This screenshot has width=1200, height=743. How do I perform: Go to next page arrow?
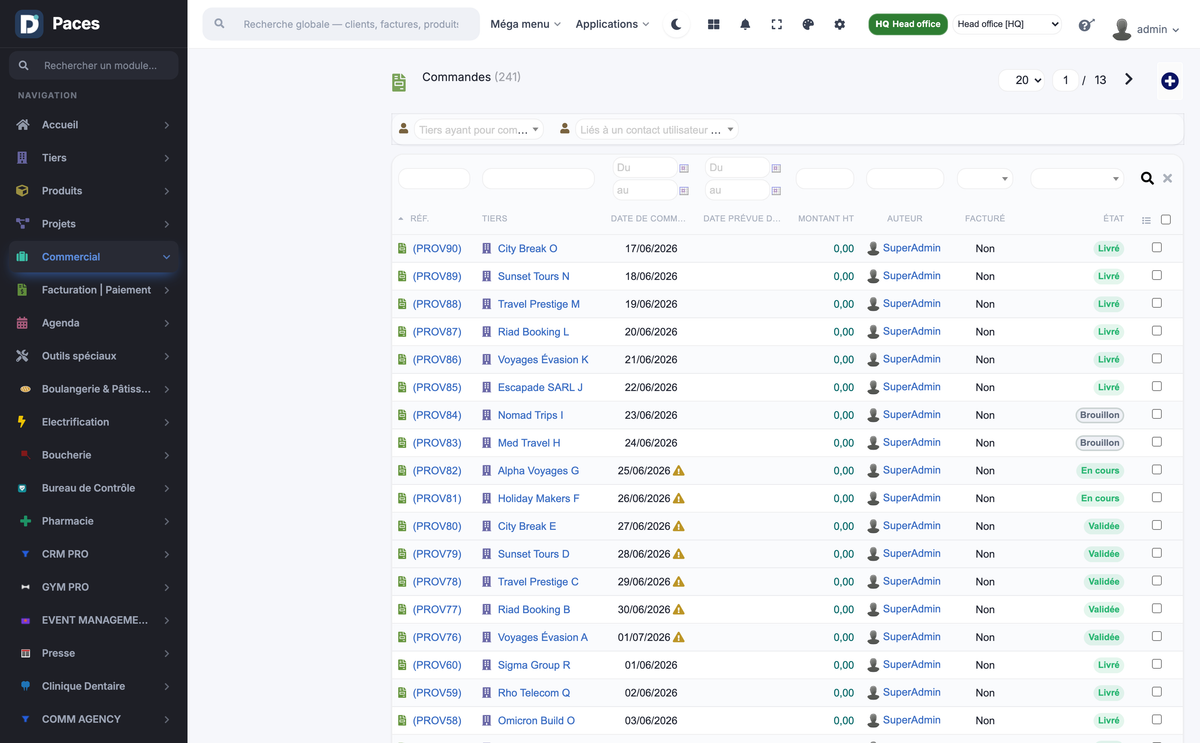(x=1129, y=79)
